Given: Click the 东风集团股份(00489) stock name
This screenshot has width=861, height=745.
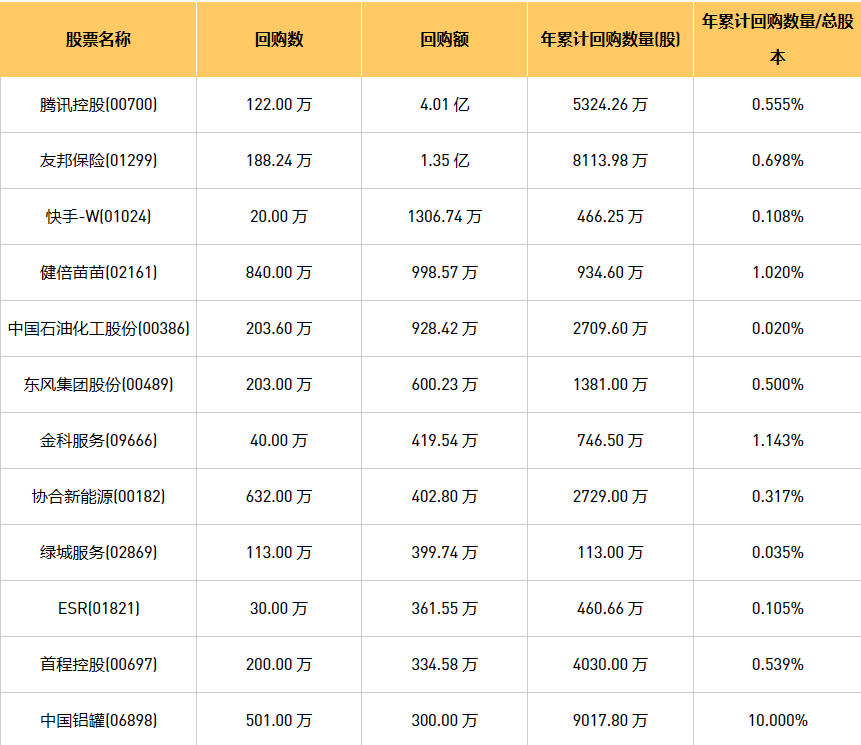Looking at the screenshot, I should [98, 384].
